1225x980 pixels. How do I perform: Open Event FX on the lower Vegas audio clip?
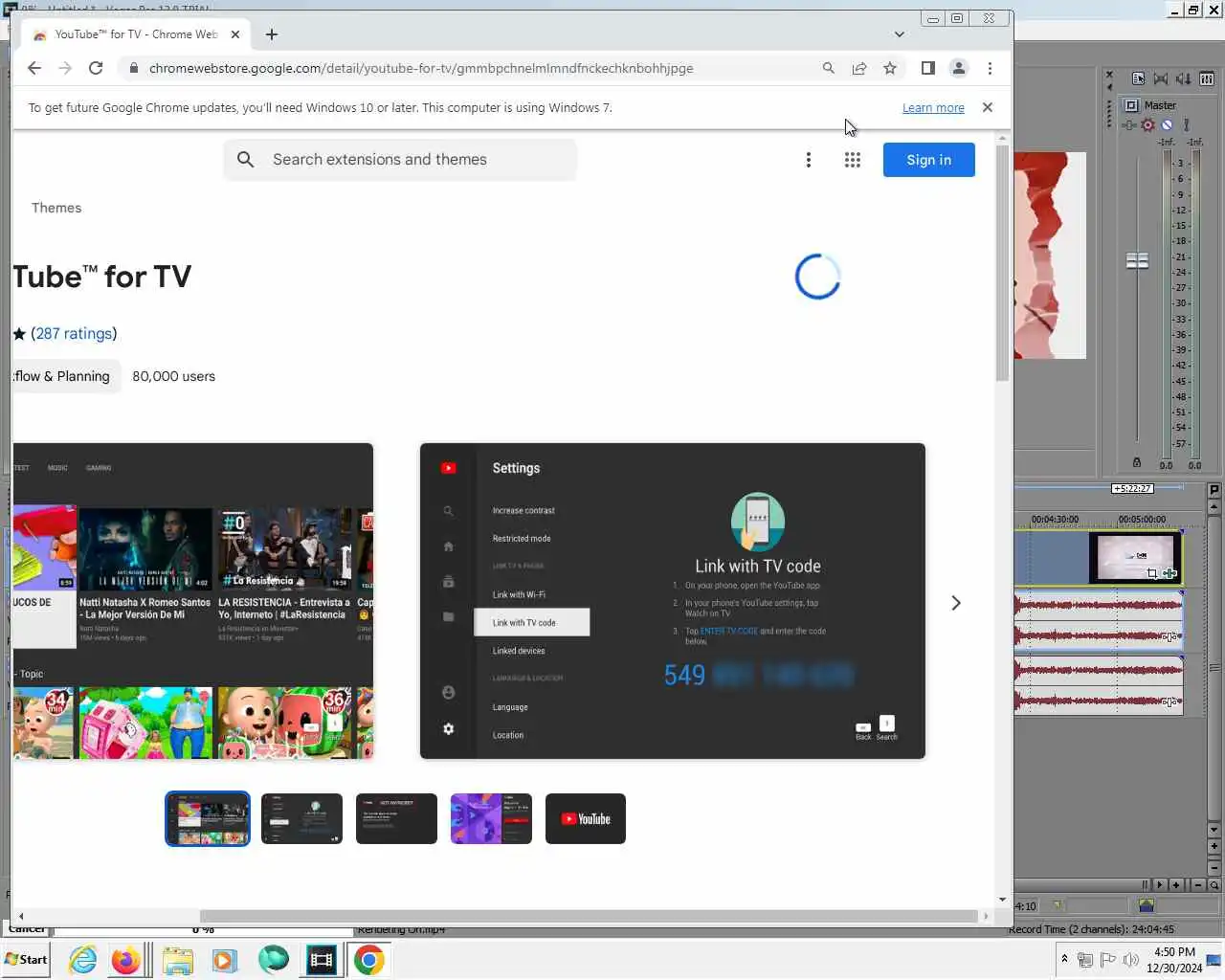click(x=1169, y=702)
